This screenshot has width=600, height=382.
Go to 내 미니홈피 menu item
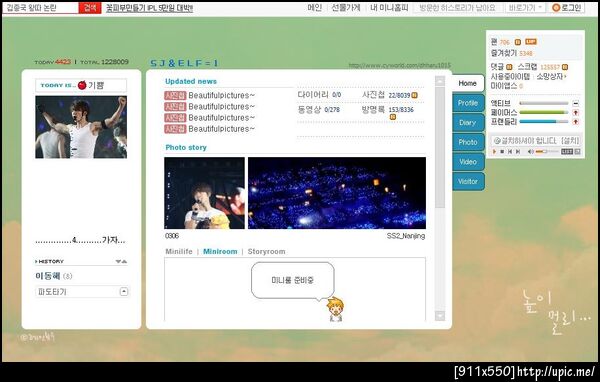point(389,8)
